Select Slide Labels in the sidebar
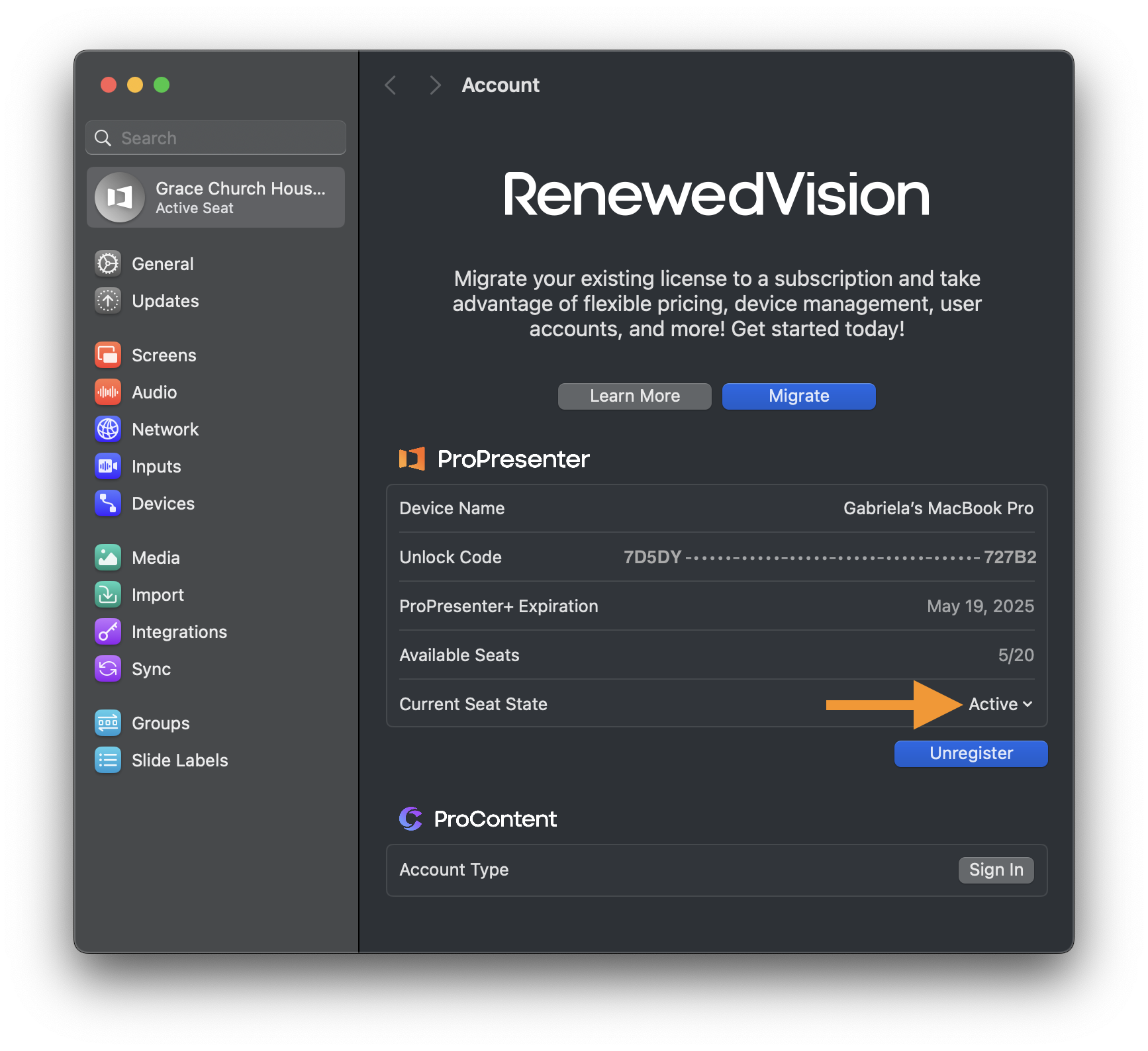 [x=180, y=760]
